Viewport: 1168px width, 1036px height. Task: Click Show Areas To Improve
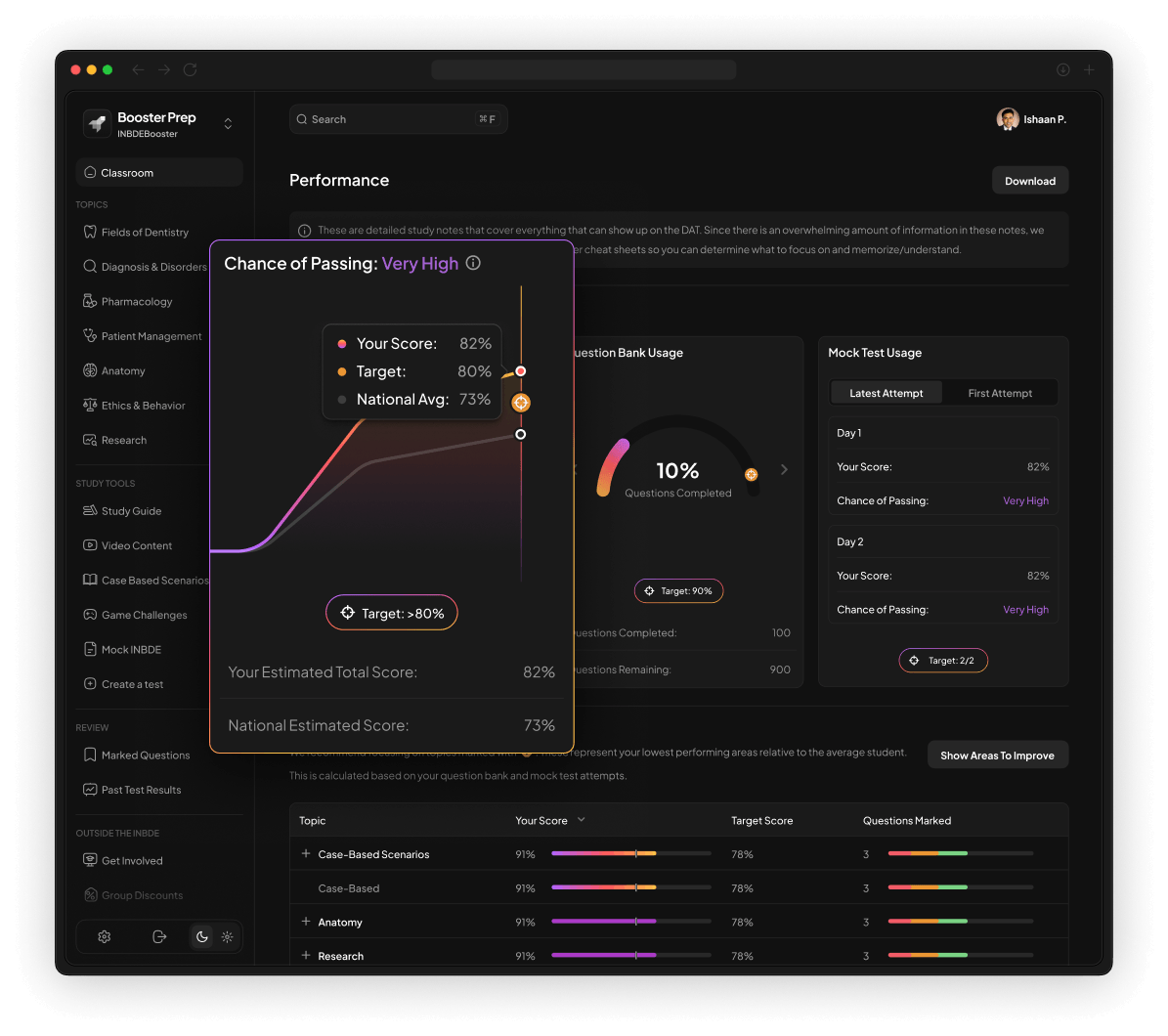tap(997, 755)
